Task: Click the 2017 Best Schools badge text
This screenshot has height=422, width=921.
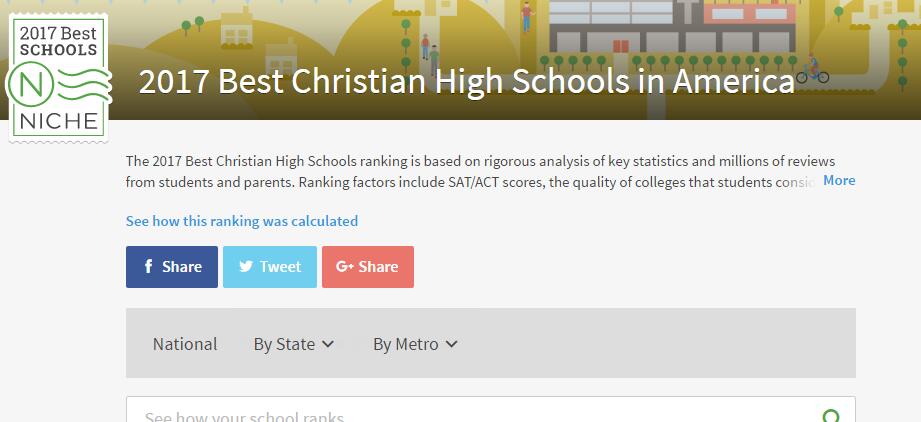Action: (x=59, y=40)
